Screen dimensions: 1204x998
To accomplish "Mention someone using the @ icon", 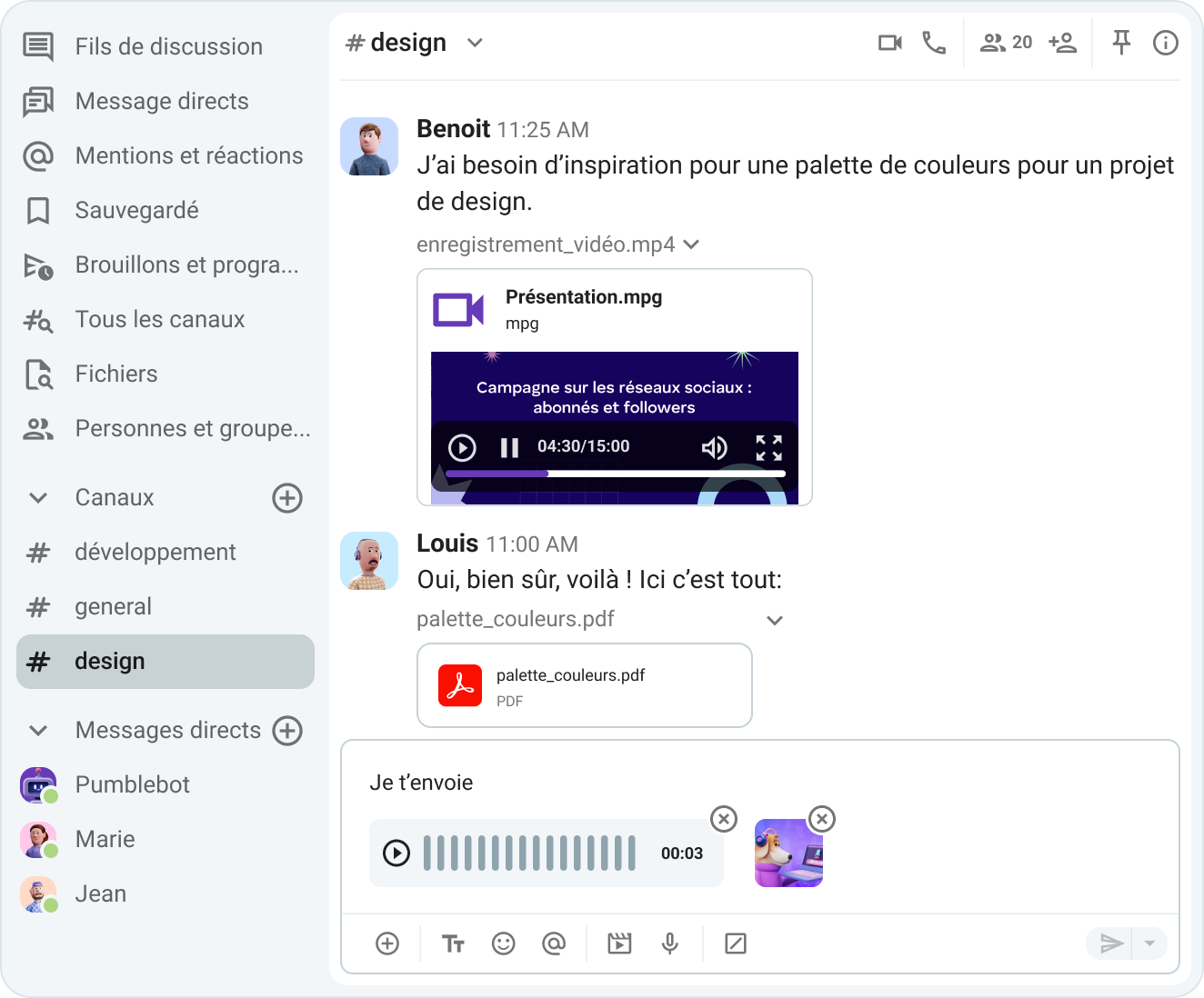I will pos(555,943).
